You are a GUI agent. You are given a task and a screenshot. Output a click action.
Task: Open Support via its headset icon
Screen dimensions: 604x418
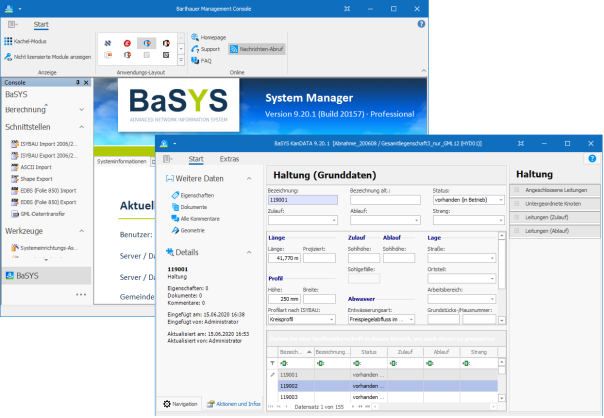195,49
